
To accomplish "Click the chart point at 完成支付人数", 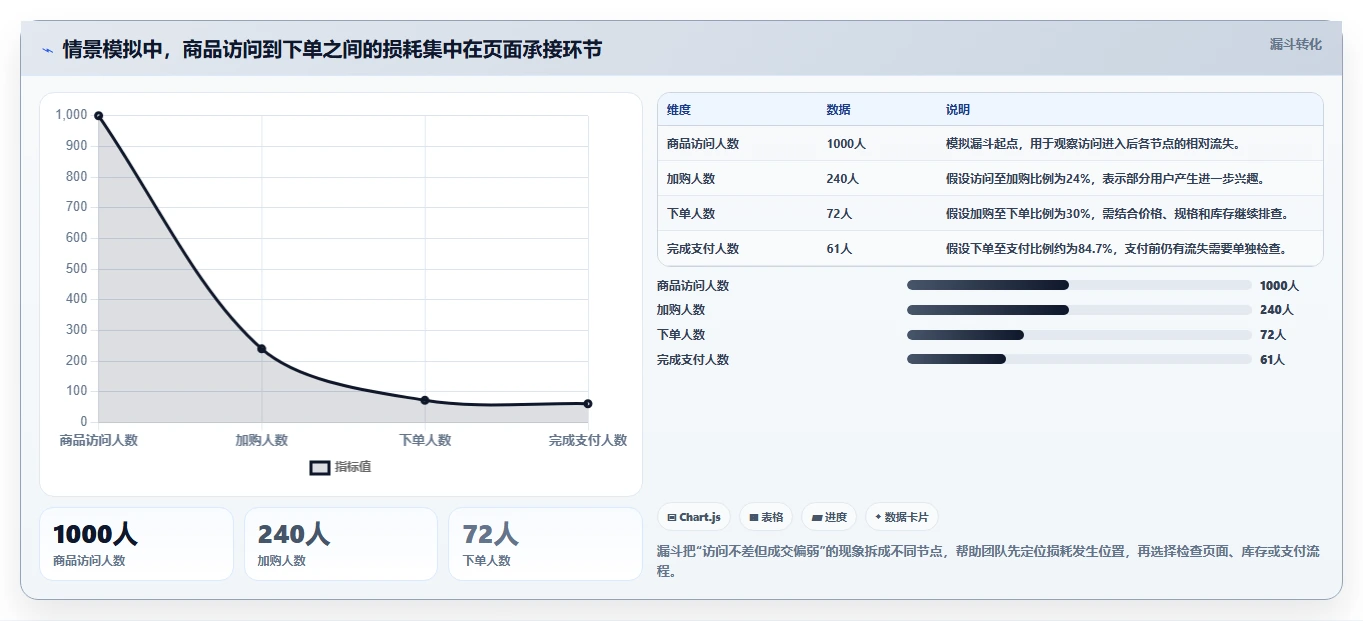I will click(x=588, y=404).
